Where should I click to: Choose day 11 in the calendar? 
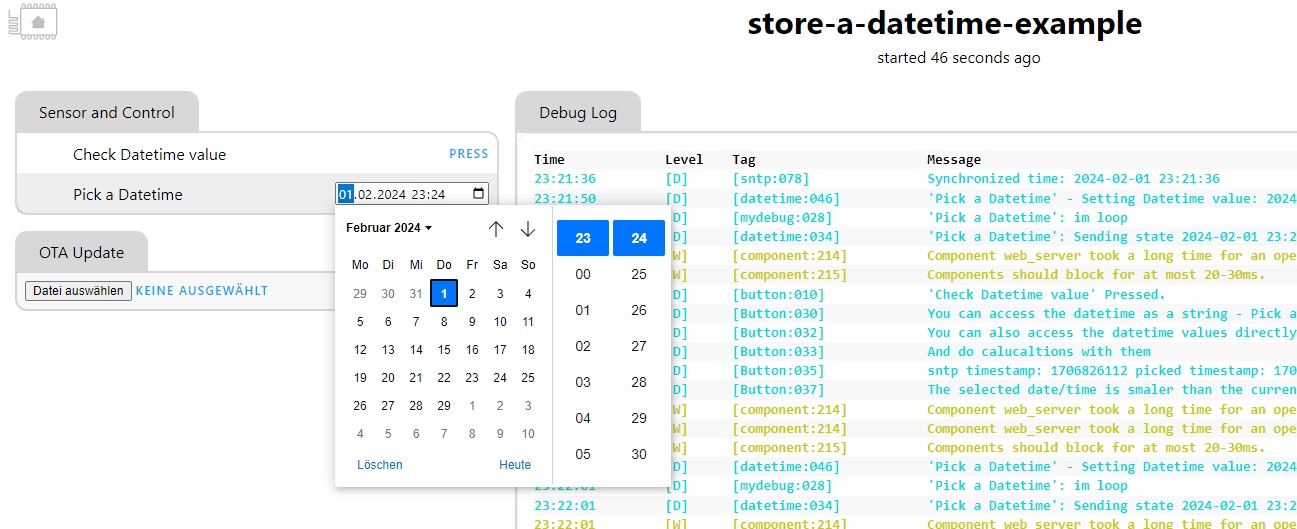(x=528, y=322)
